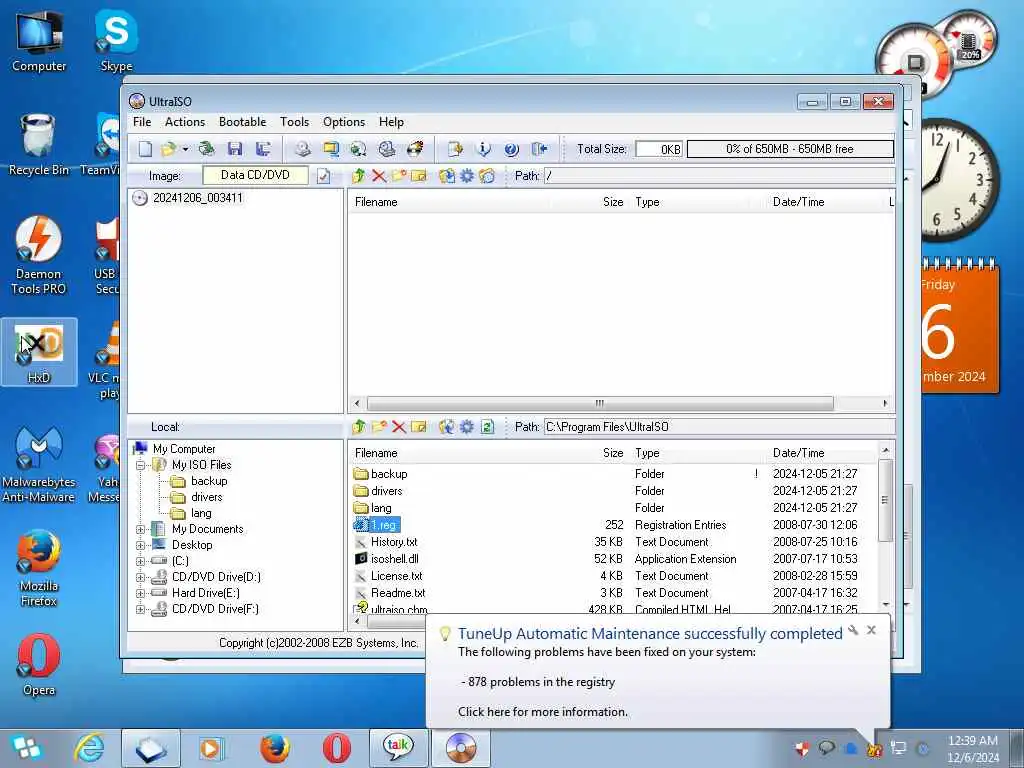The height and width of the screenshot is (768, 1024).
Task: Select the drivers folder in the Local file list
Action: click(x=387, y=491)
